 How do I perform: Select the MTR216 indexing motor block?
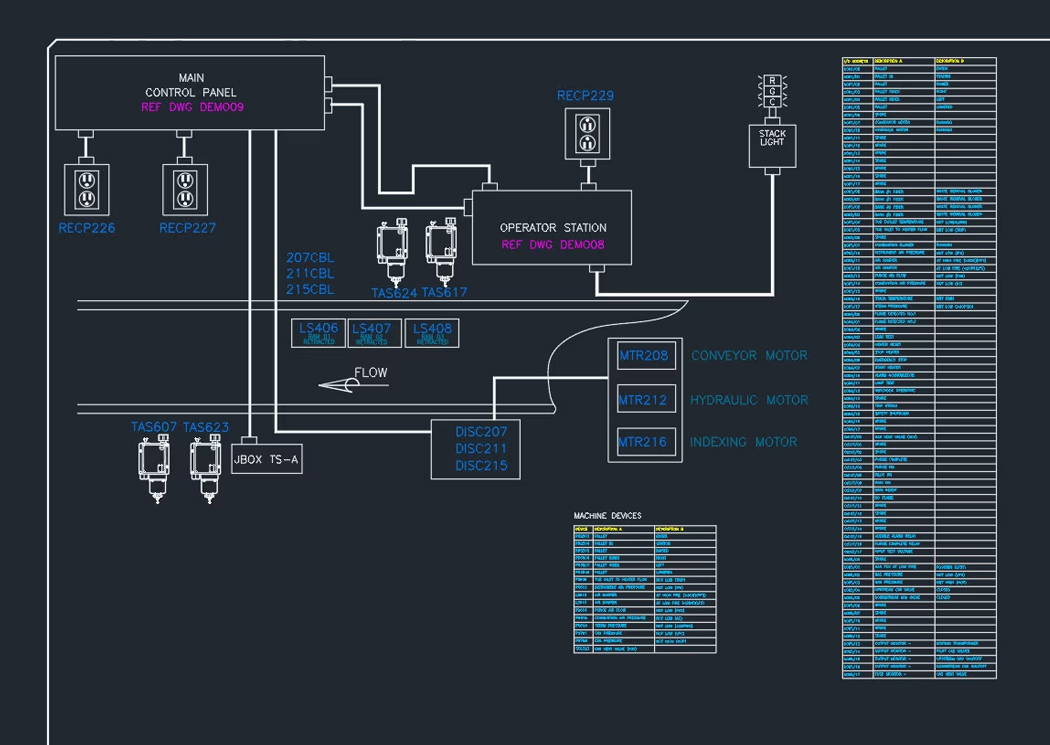tap(643, 442)
